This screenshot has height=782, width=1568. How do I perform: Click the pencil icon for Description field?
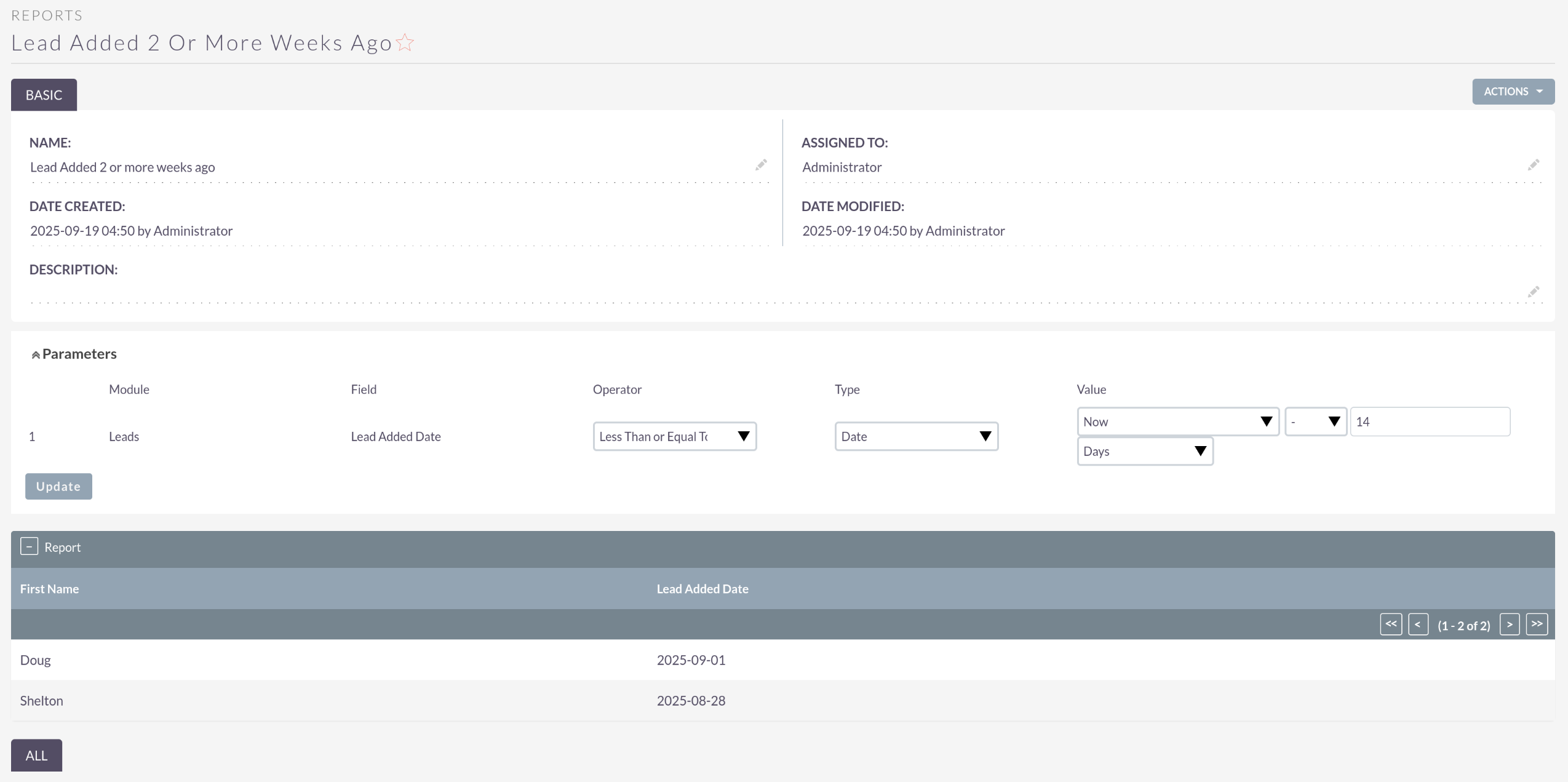(1533, 292)
